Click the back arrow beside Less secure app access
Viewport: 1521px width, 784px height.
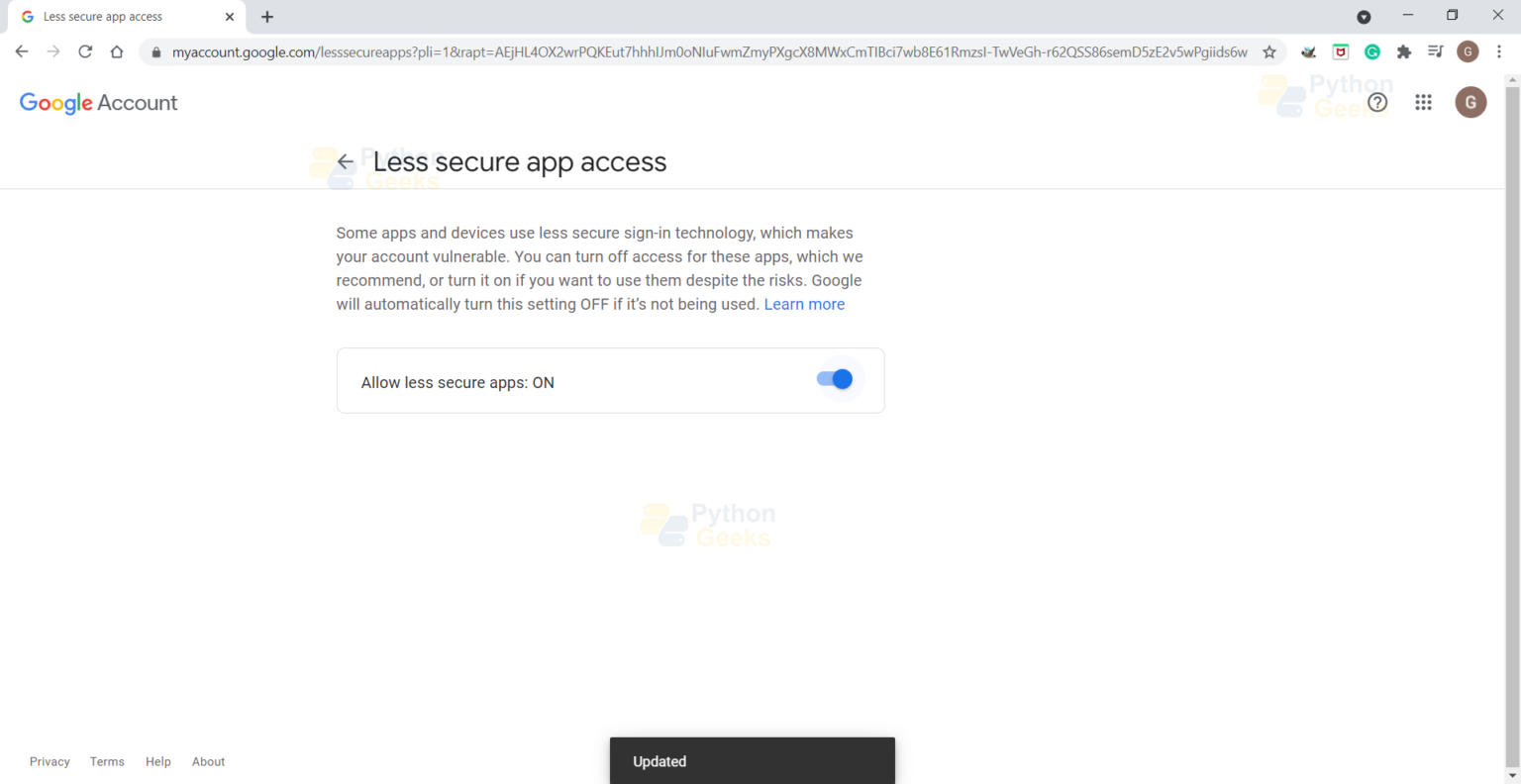(344, 161)
